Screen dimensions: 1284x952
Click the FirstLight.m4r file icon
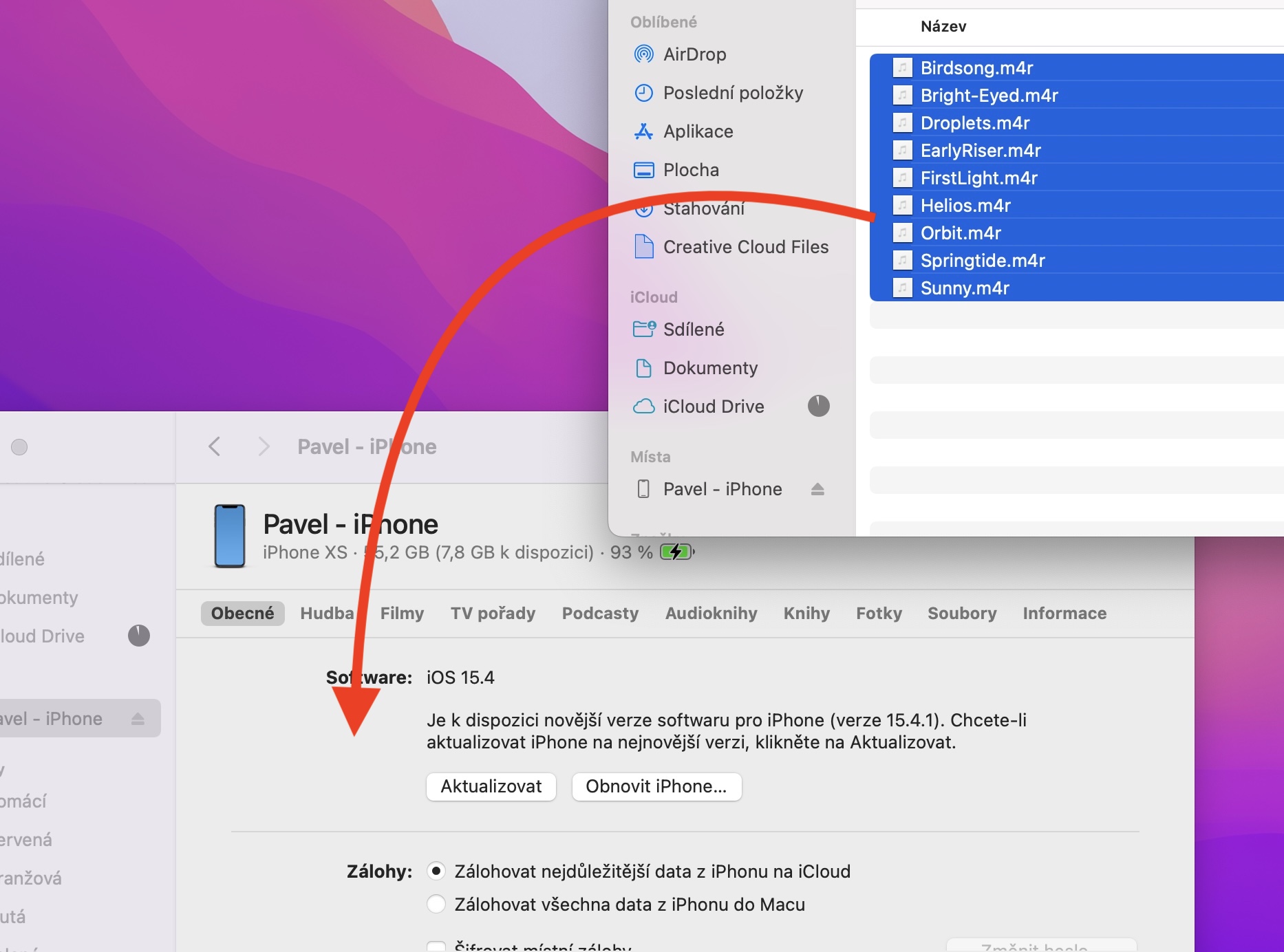point(902,177)
